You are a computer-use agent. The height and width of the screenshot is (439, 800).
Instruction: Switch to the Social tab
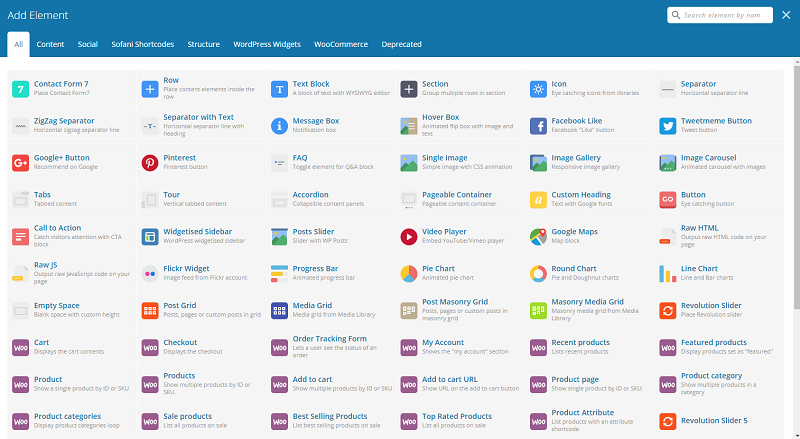click(88, 44)
